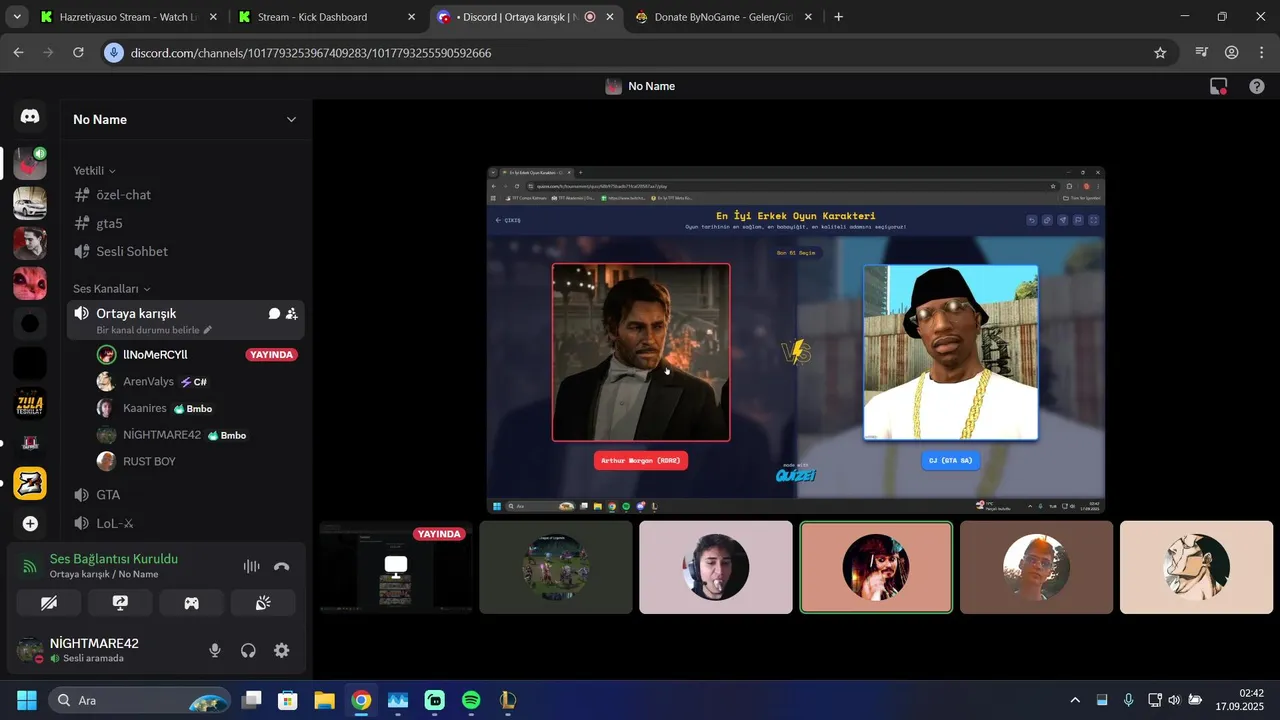Open NİGHTMARE42 user panel profile
This screenshot has height=720, width=1280.
(95, 650)
